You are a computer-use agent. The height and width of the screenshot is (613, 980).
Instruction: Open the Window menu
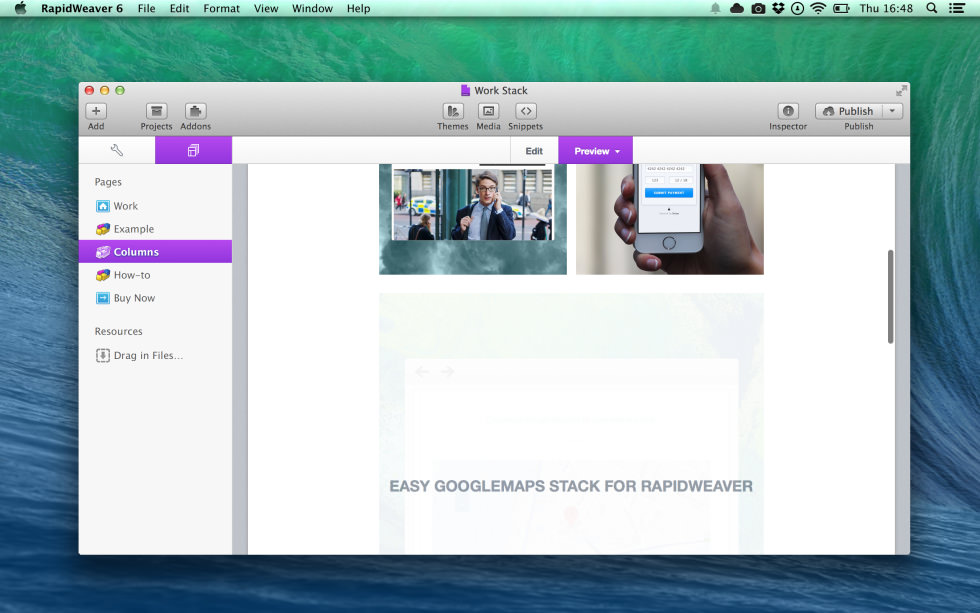[312, 8]
